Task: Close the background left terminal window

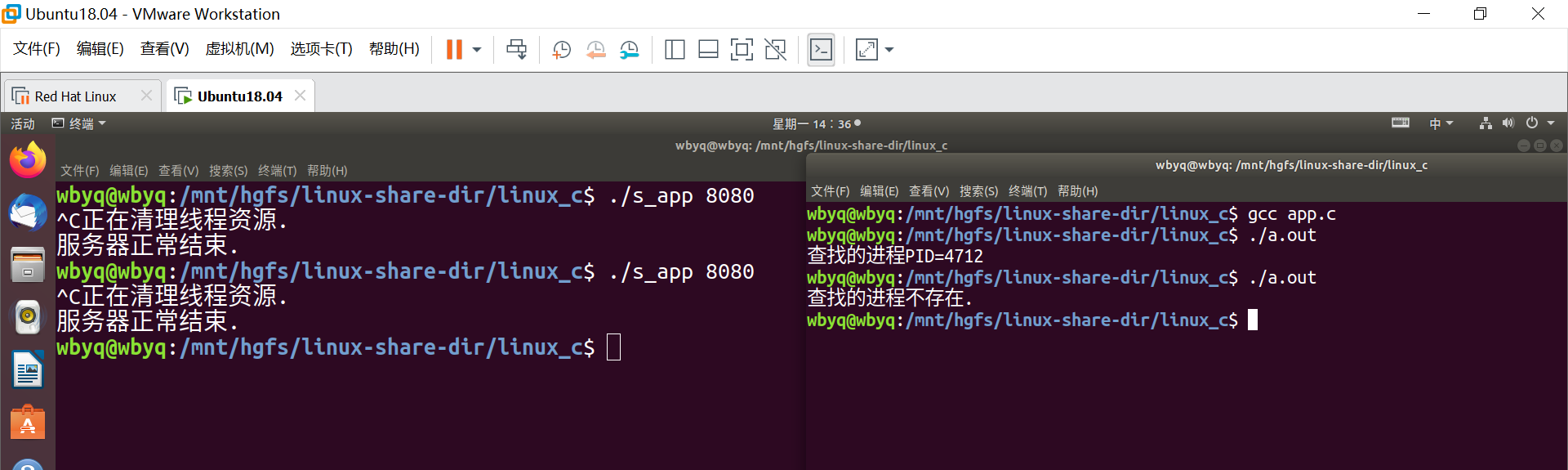Action: click(x=1557, y=145)
